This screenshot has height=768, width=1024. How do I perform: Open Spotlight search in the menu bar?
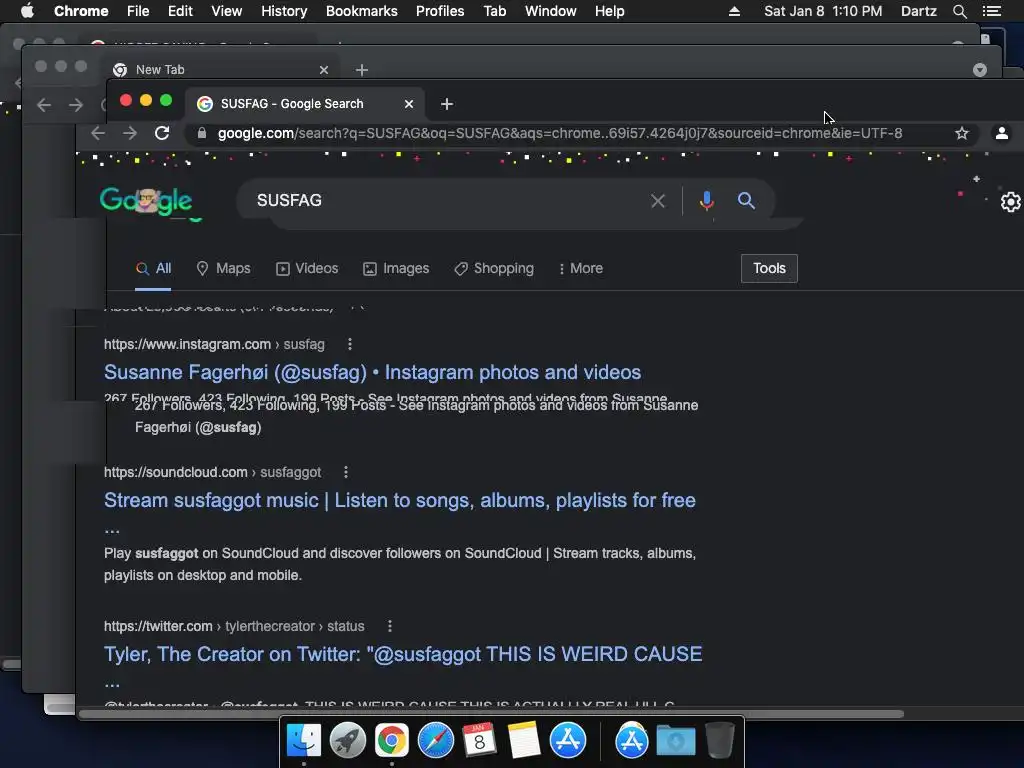click(x=959, y=11)
